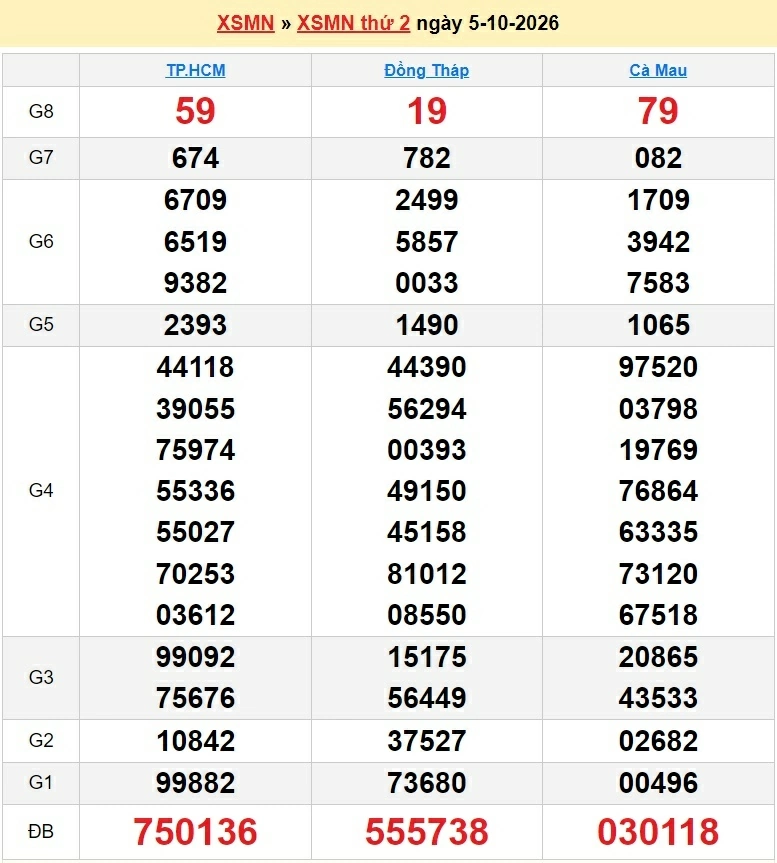Click Cà Mau G2 number 02682
This screenshot has width=777, height=863.
658,741
